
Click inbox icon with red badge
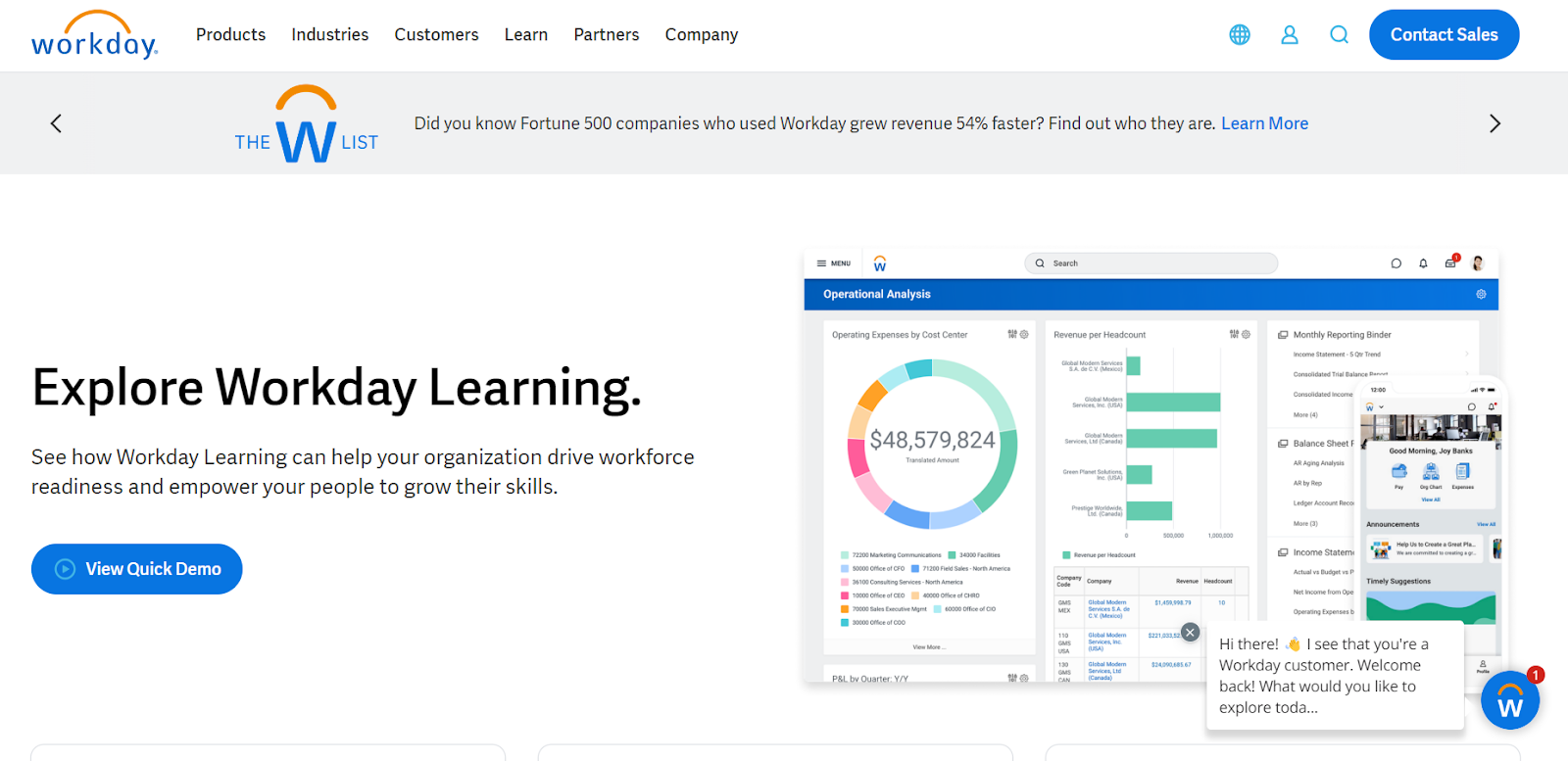tap(1451, 262)
